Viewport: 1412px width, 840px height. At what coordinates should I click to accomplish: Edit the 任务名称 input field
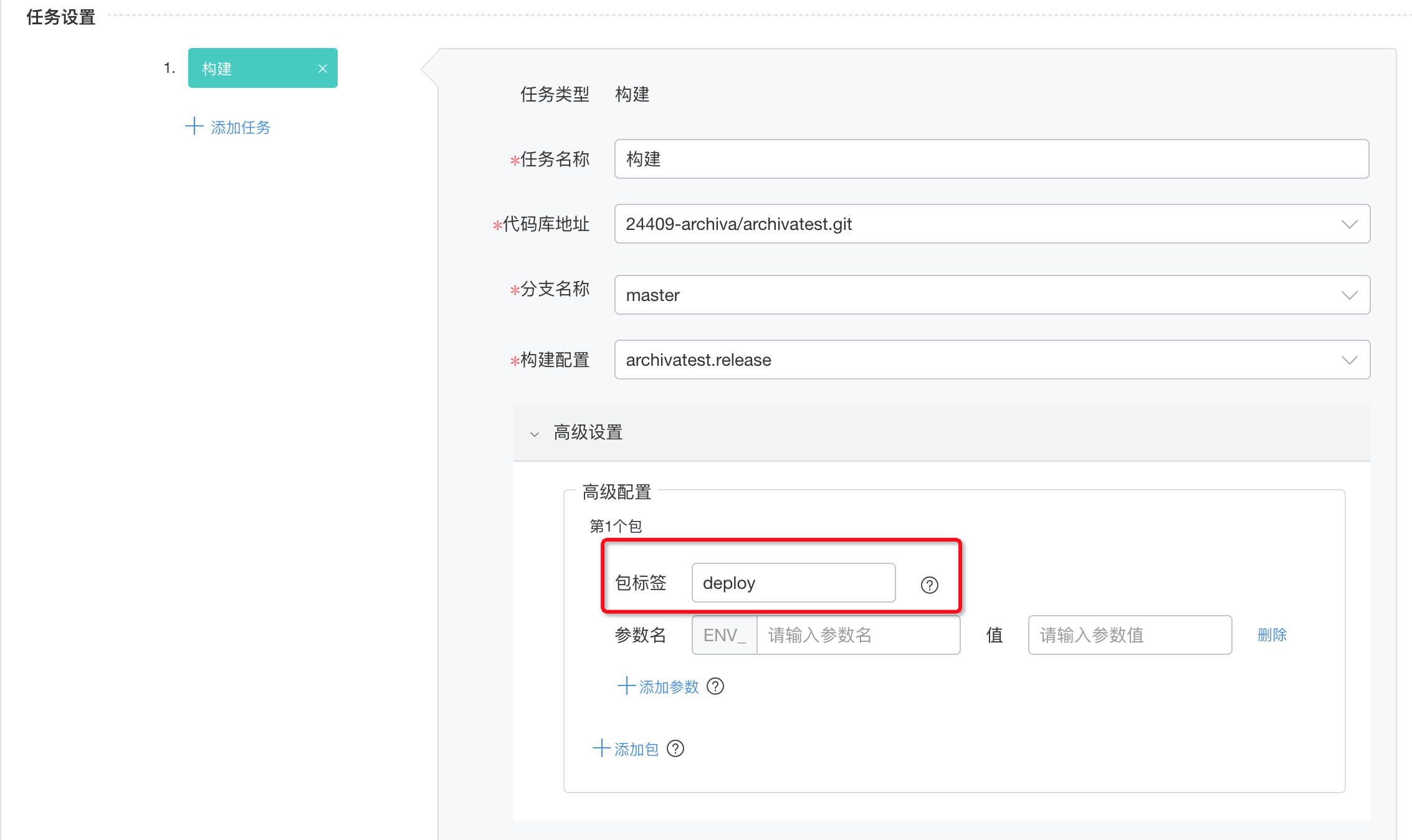[x=991, y=159]
